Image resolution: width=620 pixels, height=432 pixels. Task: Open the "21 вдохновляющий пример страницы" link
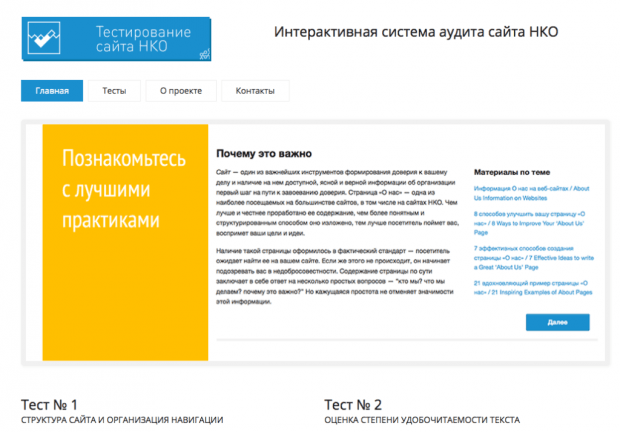(x=530, y=289)
